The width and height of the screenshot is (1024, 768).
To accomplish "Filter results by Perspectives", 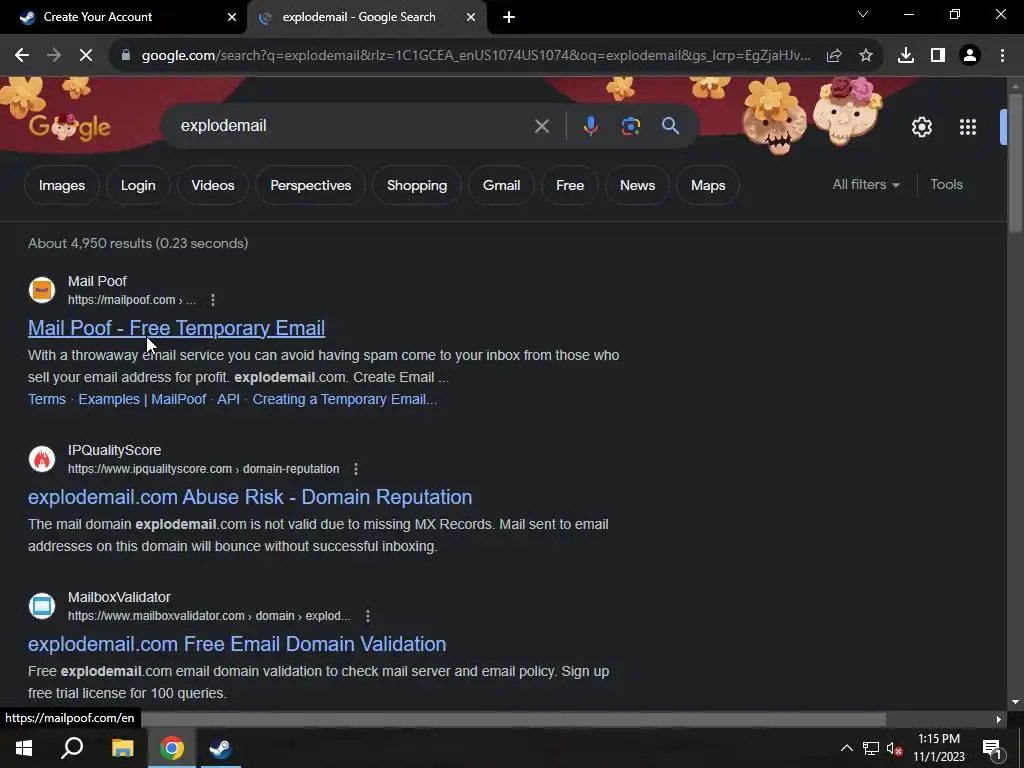I will coord(310,185).
